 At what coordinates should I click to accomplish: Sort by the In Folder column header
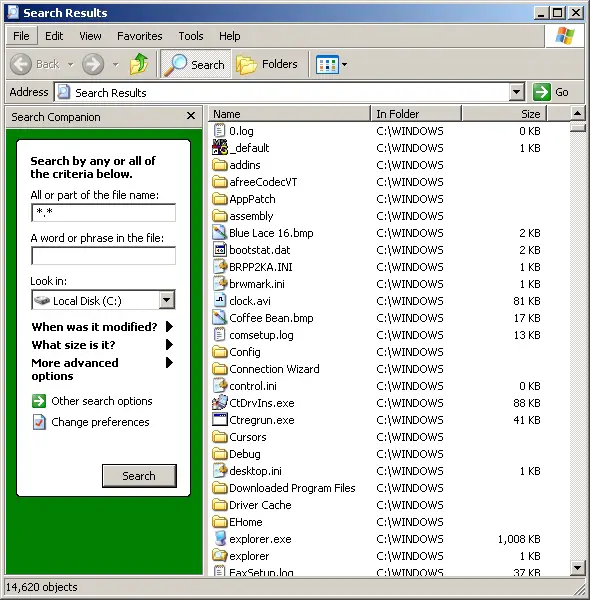[416, 114]
